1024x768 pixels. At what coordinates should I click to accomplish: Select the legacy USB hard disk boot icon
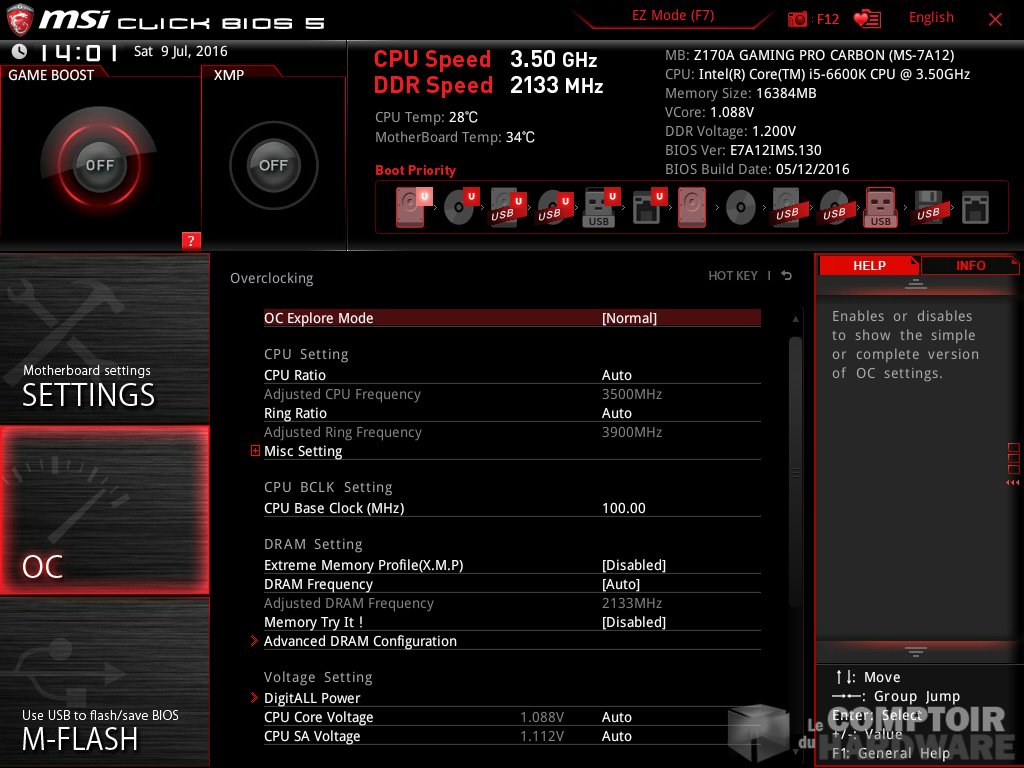click(787, 208)
